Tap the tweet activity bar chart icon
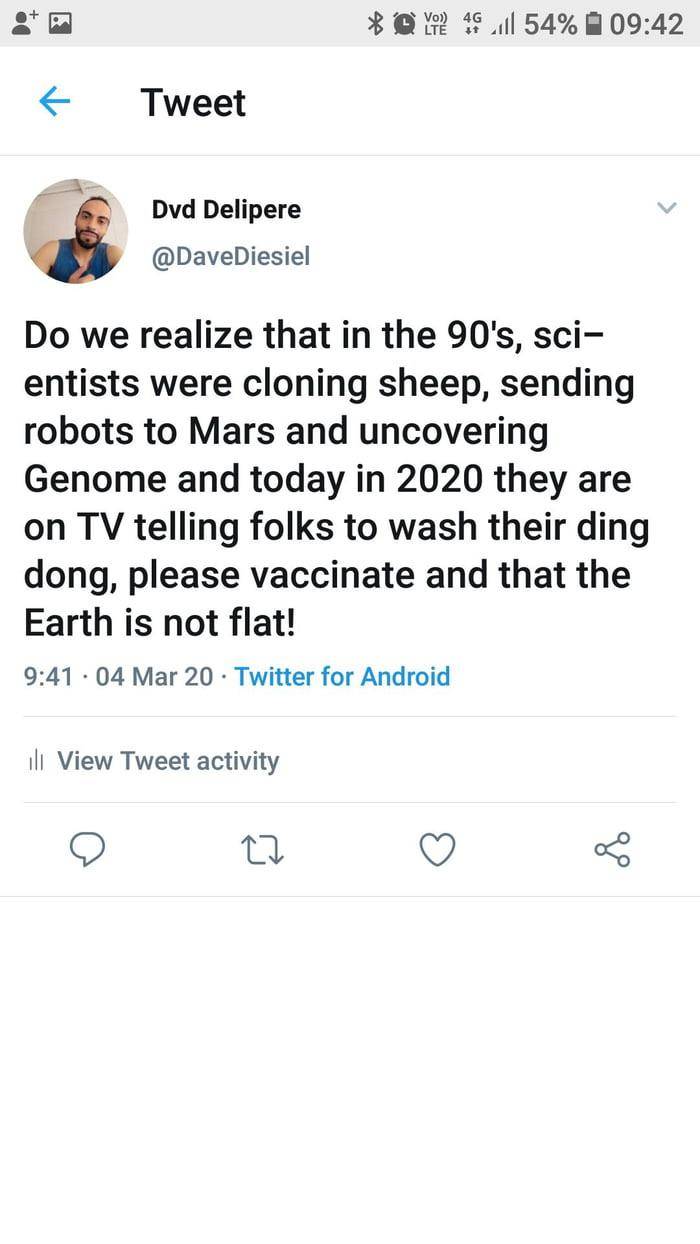 point(36,762)
